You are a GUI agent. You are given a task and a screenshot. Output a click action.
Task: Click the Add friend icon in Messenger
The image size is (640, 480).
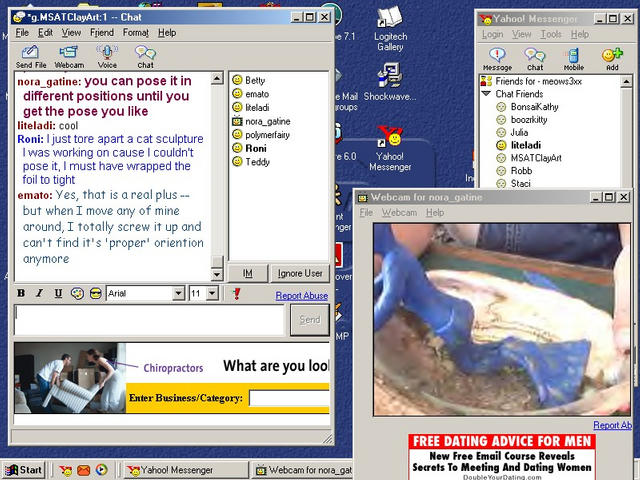click(x=612, y=59)
